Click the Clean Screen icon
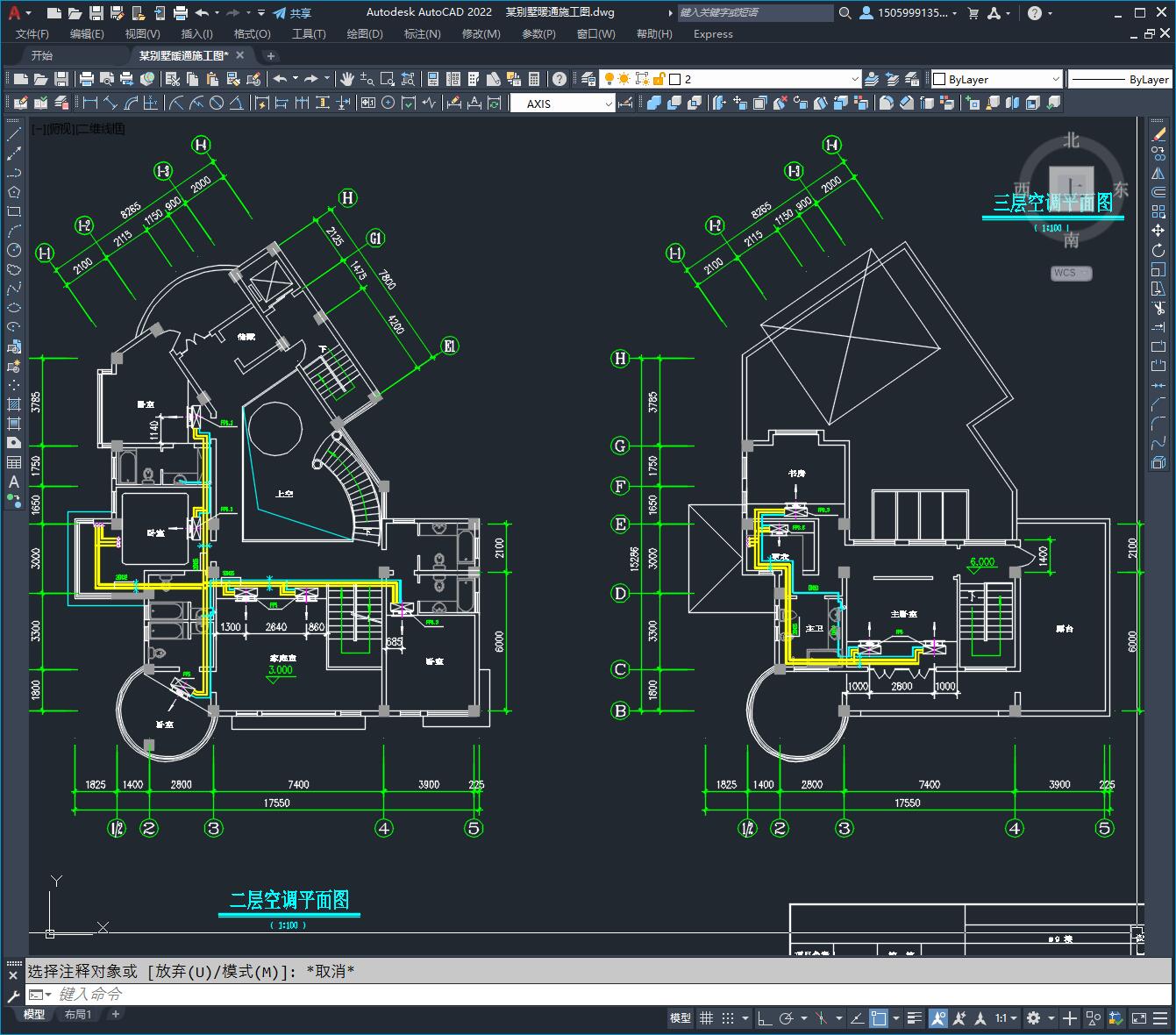 (1139, 1018)
